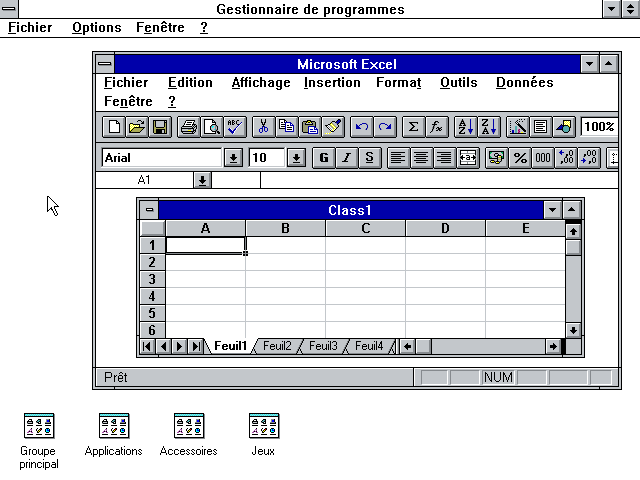Open the Class1 workbook control menu
Viewport: 640px width, 480px height.
pyautogui.click(x=149, y=210)
